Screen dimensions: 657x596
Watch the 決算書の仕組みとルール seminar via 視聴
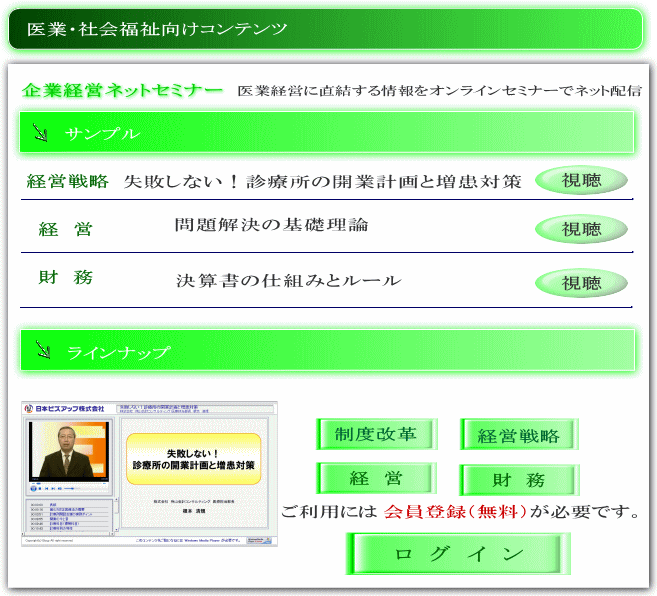[x=581, y=283]
